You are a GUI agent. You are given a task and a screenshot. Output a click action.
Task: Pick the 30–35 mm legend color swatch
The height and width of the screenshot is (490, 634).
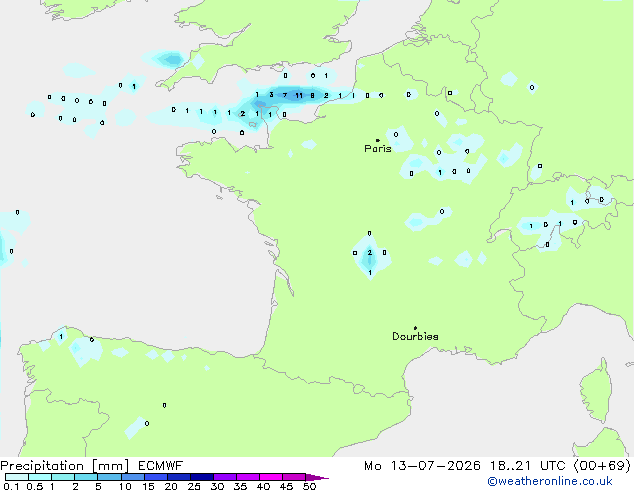(225, 477)
